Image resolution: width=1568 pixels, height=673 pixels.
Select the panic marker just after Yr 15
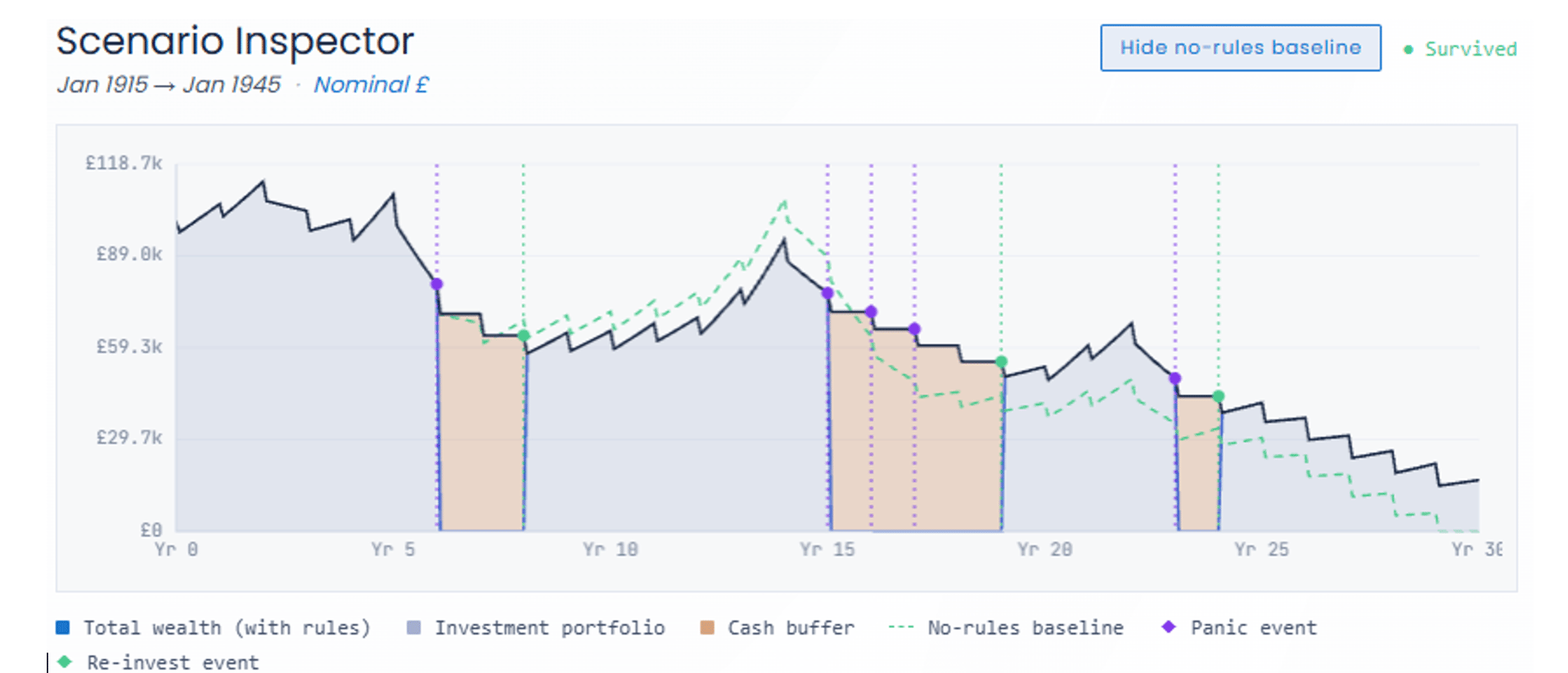pos(871,312)
